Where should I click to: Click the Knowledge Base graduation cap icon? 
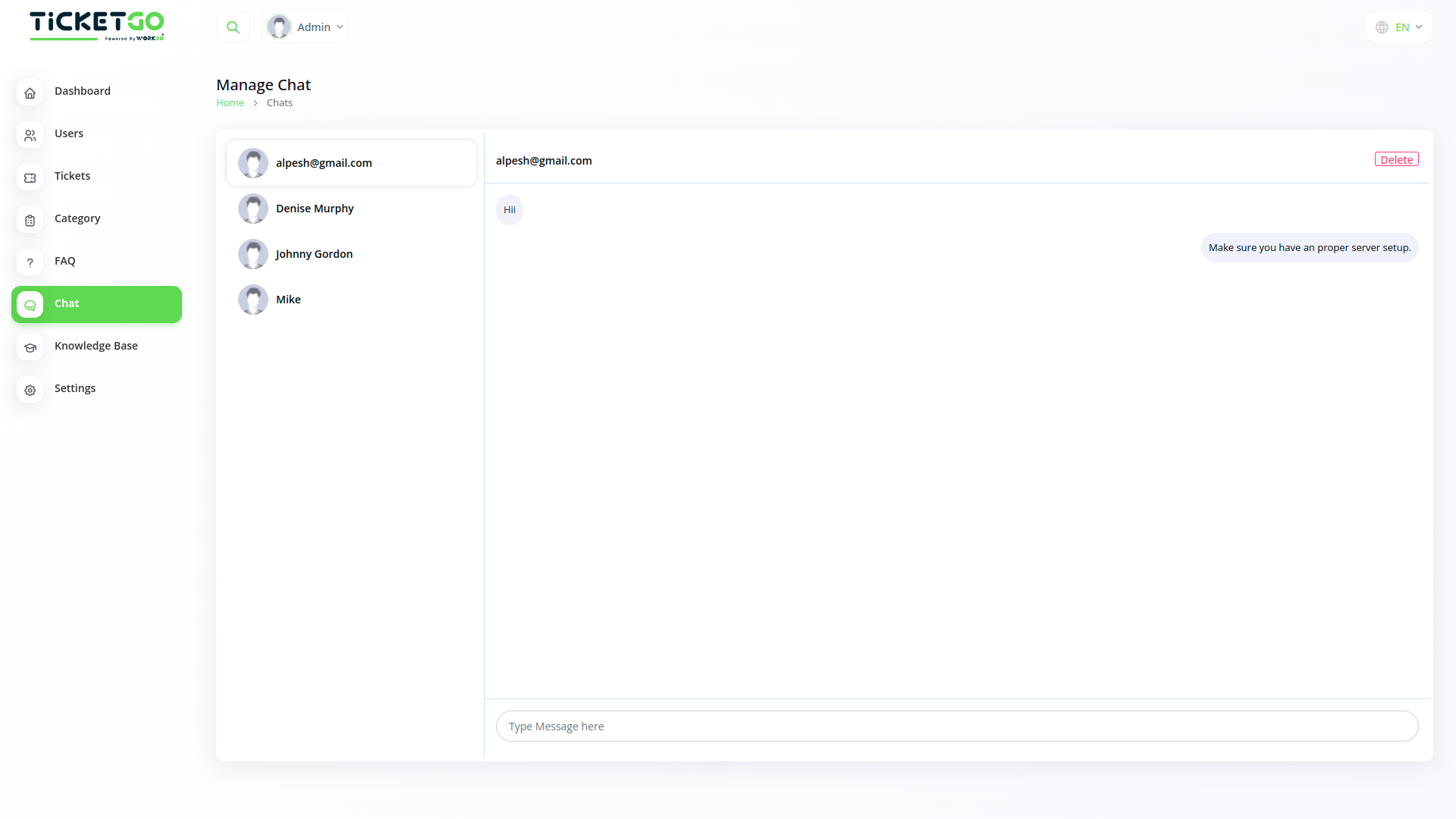tap(30, 347)
